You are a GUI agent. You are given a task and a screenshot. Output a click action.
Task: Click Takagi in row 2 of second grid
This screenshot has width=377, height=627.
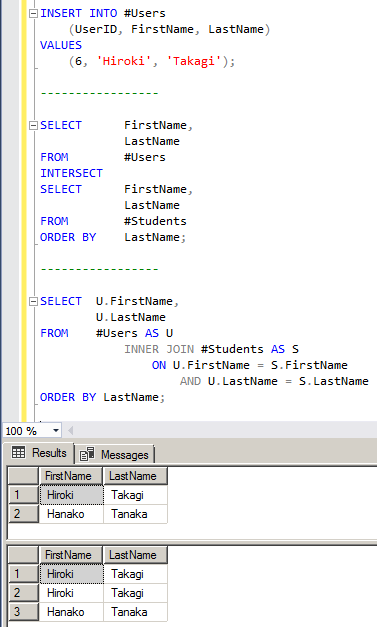pos(135,593)
